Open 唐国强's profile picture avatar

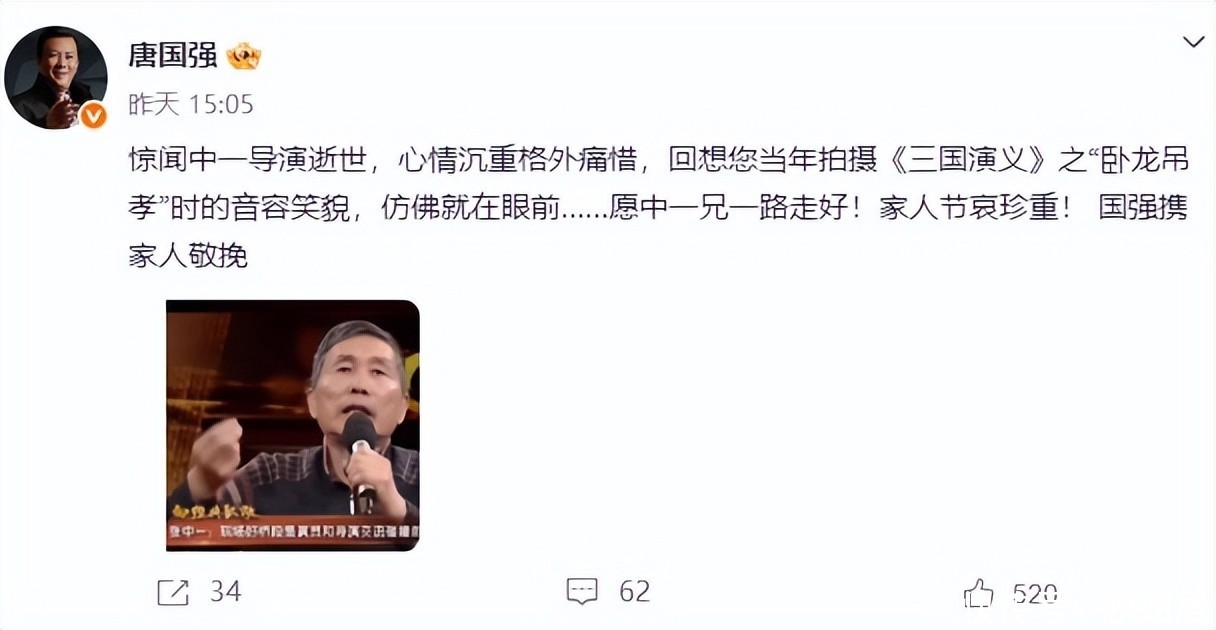pyautogui.click(x=56, y=78)
